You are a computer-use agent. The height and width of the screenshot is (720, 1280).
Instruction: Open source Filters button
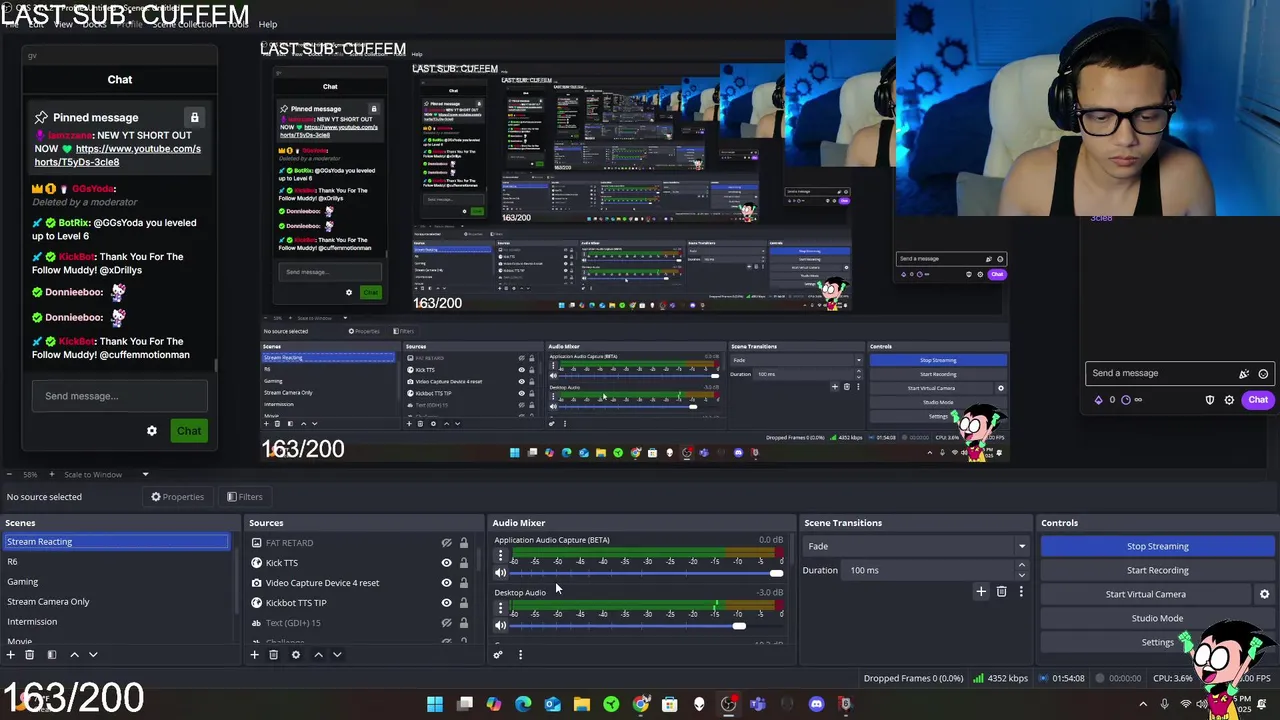pyautogui.click(x=244, y=497)
